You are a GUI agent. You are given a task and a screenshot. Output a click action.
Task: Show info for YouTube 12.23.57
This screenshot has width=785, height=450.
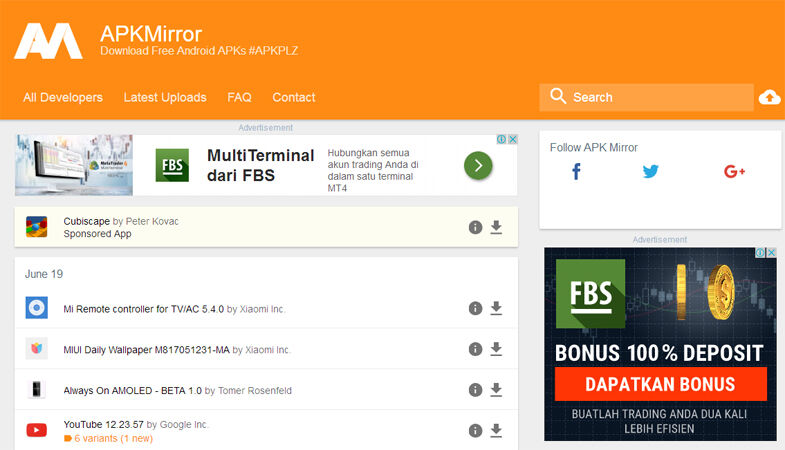click(475, 431)
